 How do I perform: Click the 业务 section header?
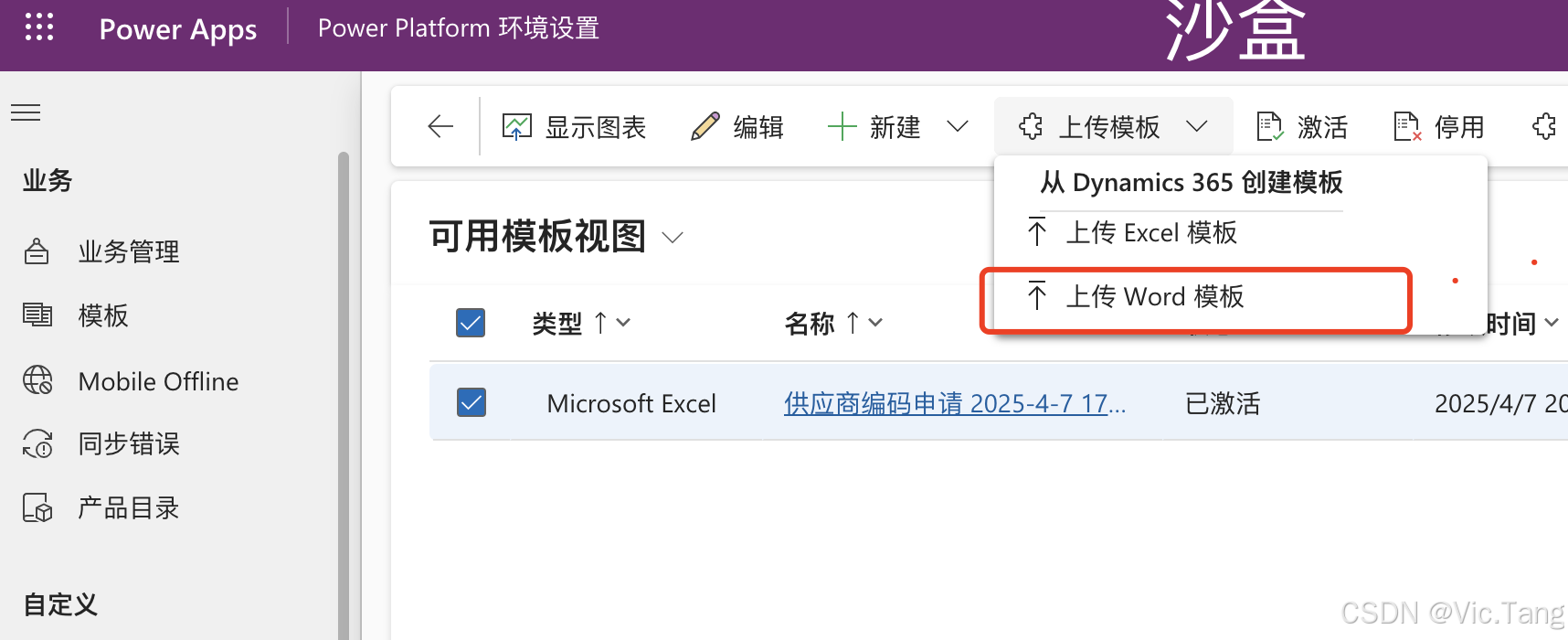click(x=48, y=180)
